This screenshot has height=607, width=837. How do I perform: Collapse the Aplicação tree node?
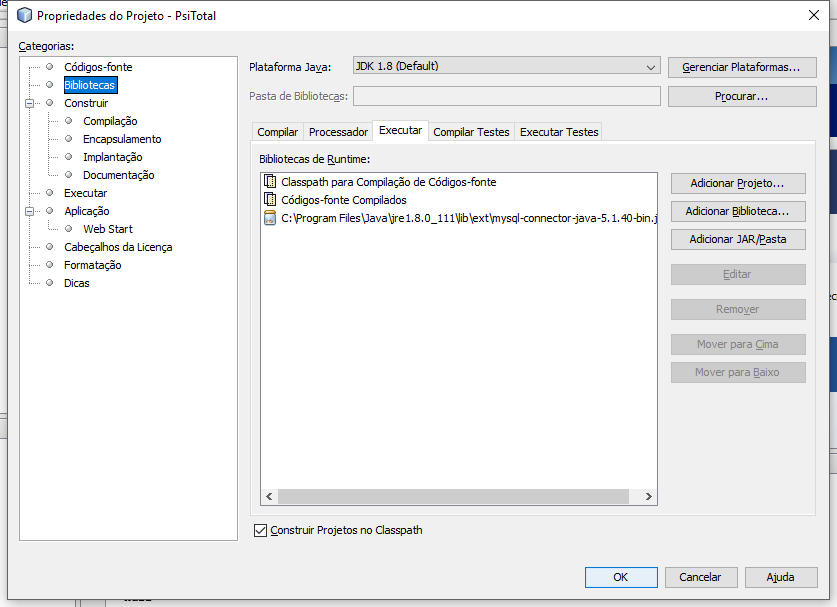(30, 211)
